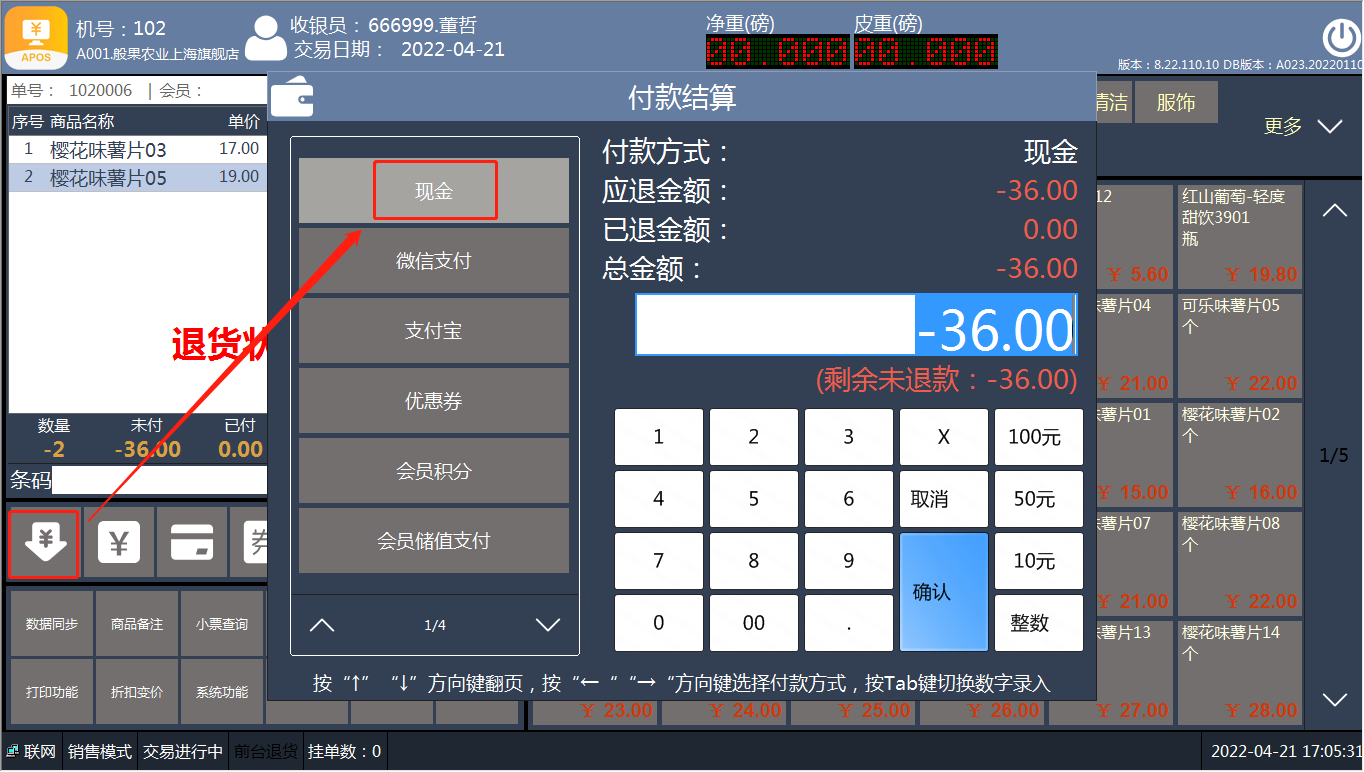The width and height of the screenshot is (1364, 772).
Task: Click the wallet icon in payment dialog header
Action: [x=292, y=97]
